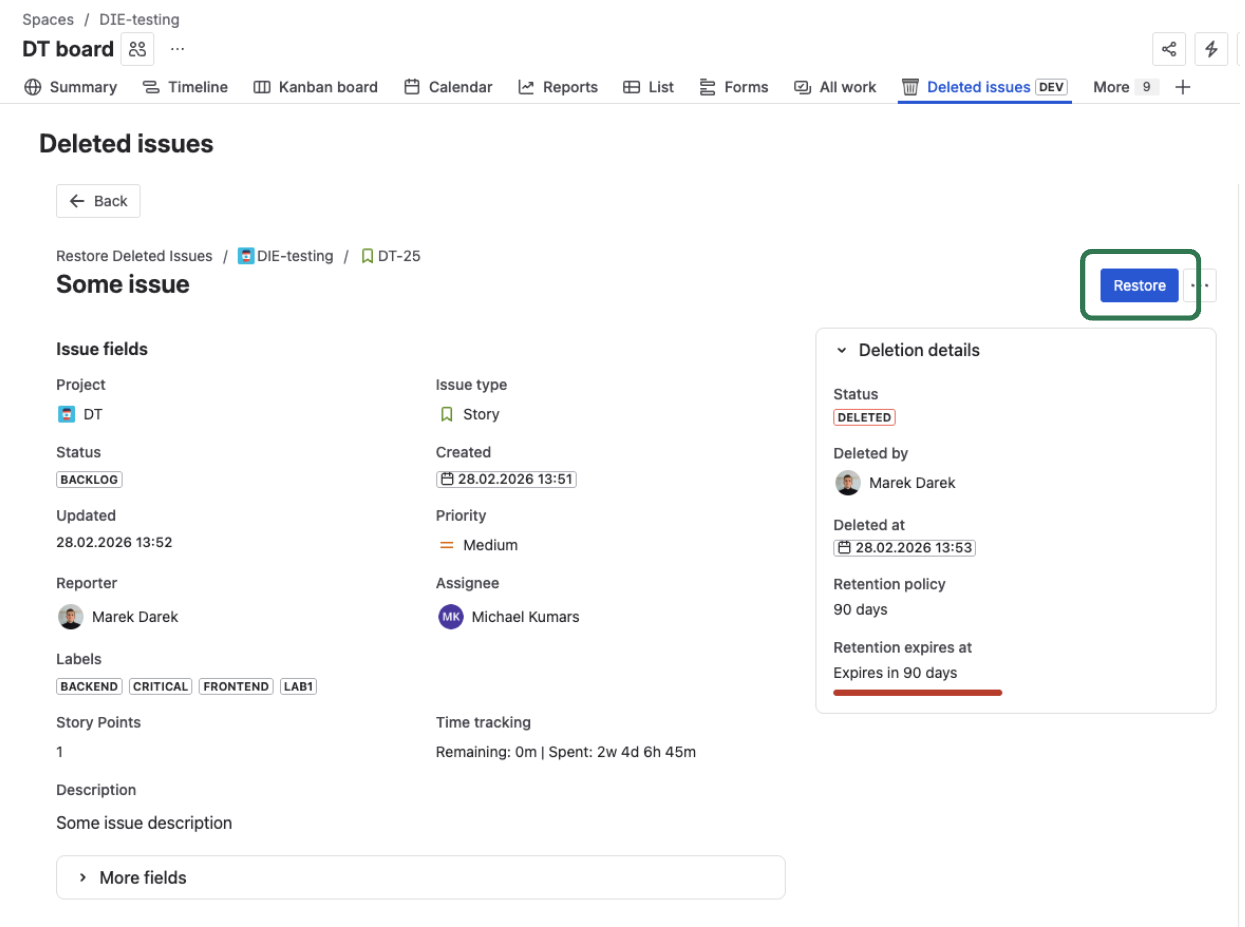Switch to the Kanban board tab

[316, 87]
